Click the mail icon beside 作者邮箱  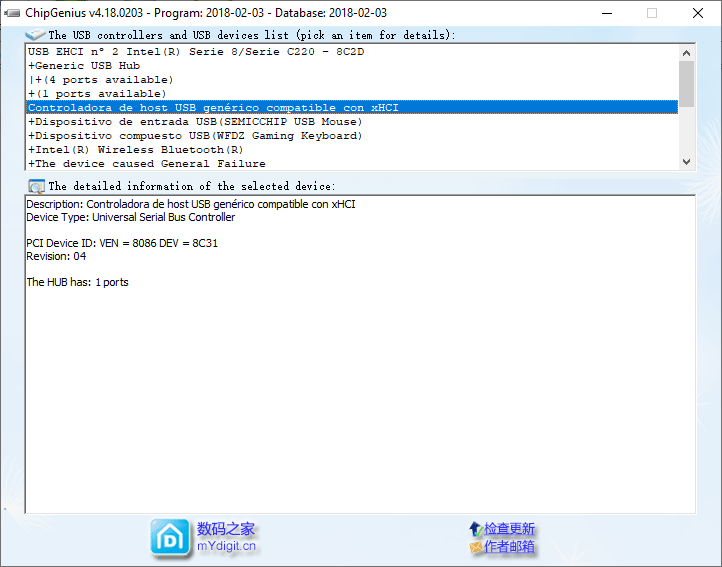pyautogui.click(x=475, y=548)
